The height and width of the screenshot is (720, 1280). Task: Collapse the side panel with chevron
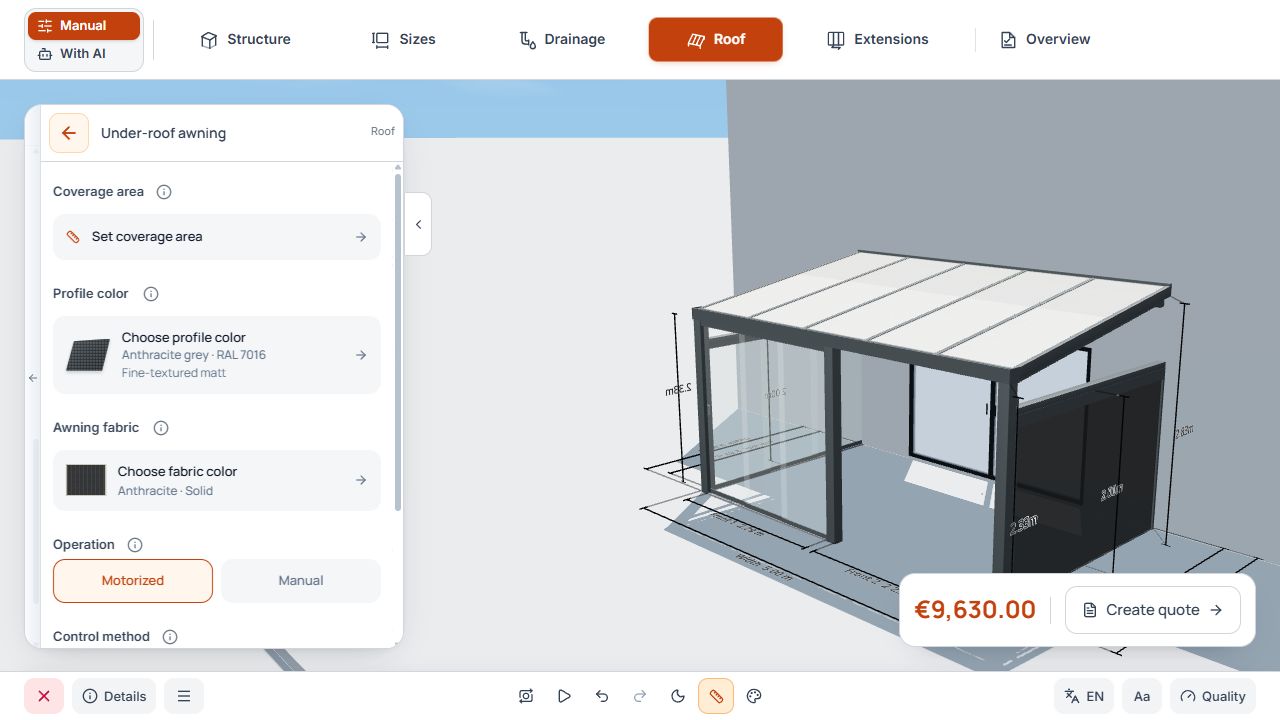418,224
